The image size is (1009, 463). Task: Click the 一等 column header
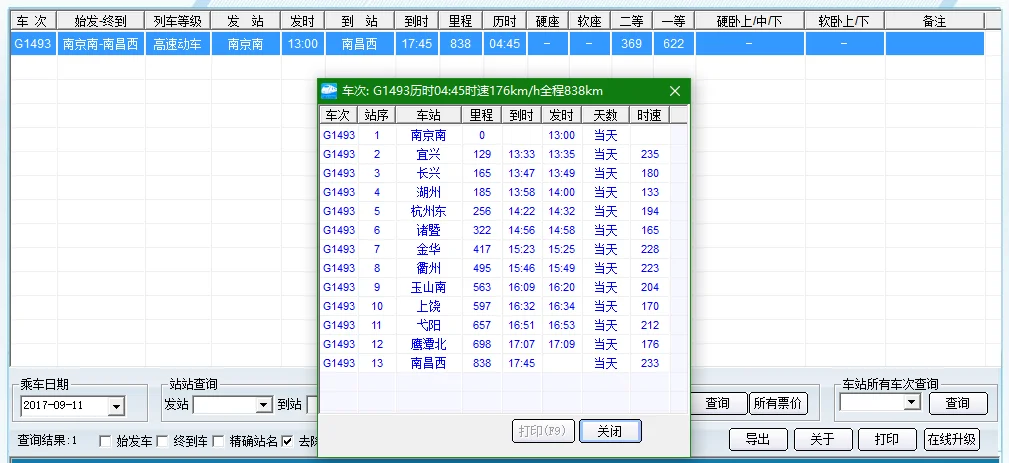[x=674, y=21]
